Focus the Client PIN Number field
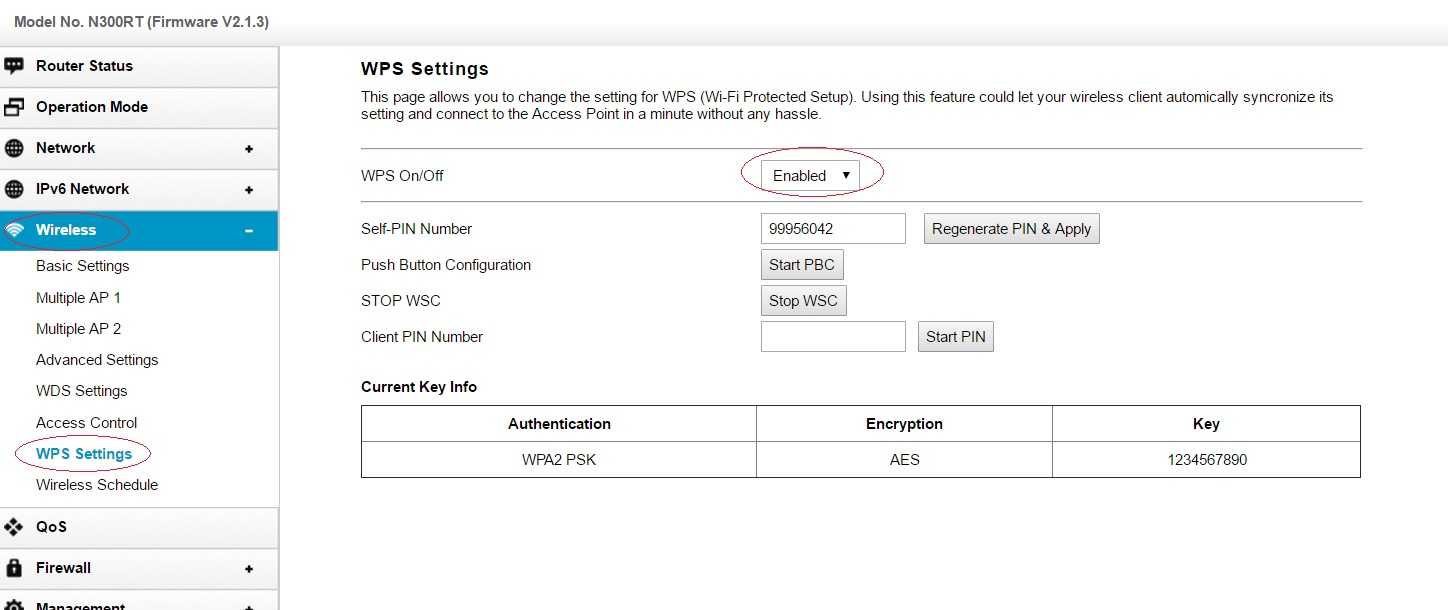Screen dimensions: 1448x610 click(x=833, y=337)
